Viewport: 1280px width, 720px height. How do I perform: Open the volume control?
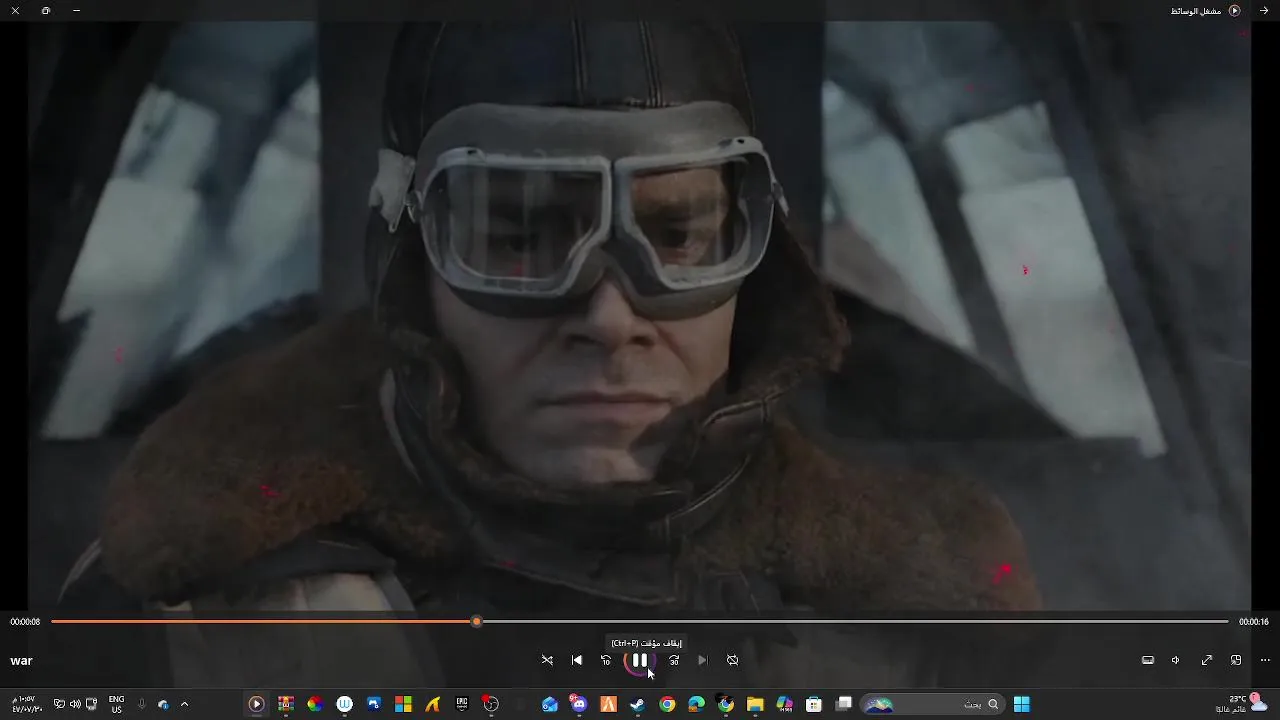pos(1176,660)
